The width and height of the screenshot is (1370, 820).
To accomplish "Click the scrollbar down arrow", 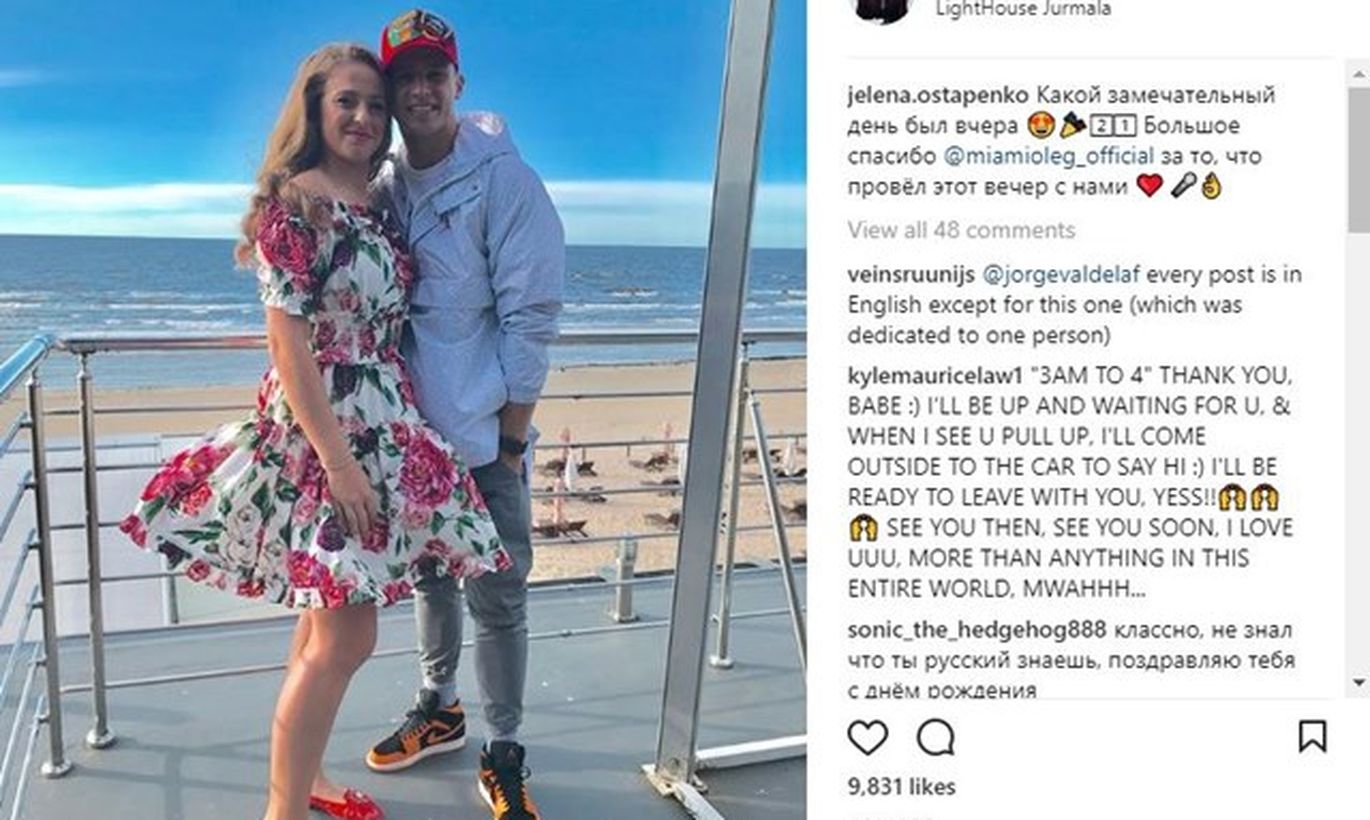I will pos(1358,682).
